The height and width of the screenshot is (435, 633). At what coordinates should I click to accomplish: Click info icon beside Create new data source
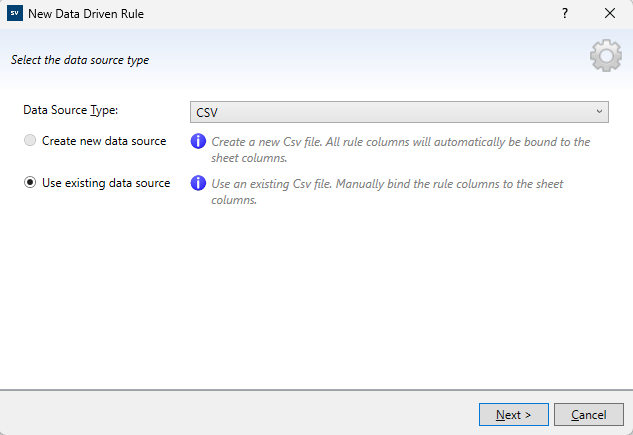(198, 142)
